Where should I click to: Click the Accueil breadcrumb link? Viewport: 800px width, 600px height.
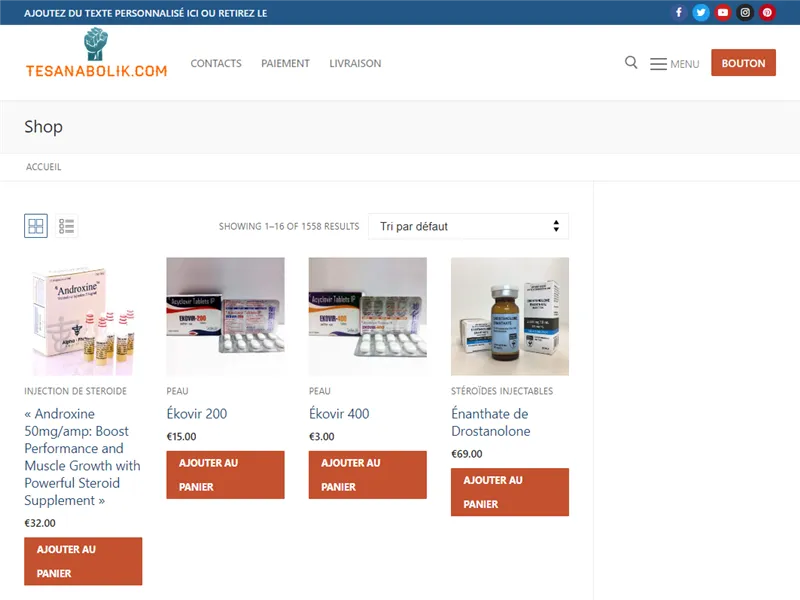click(x=44, y=167)
